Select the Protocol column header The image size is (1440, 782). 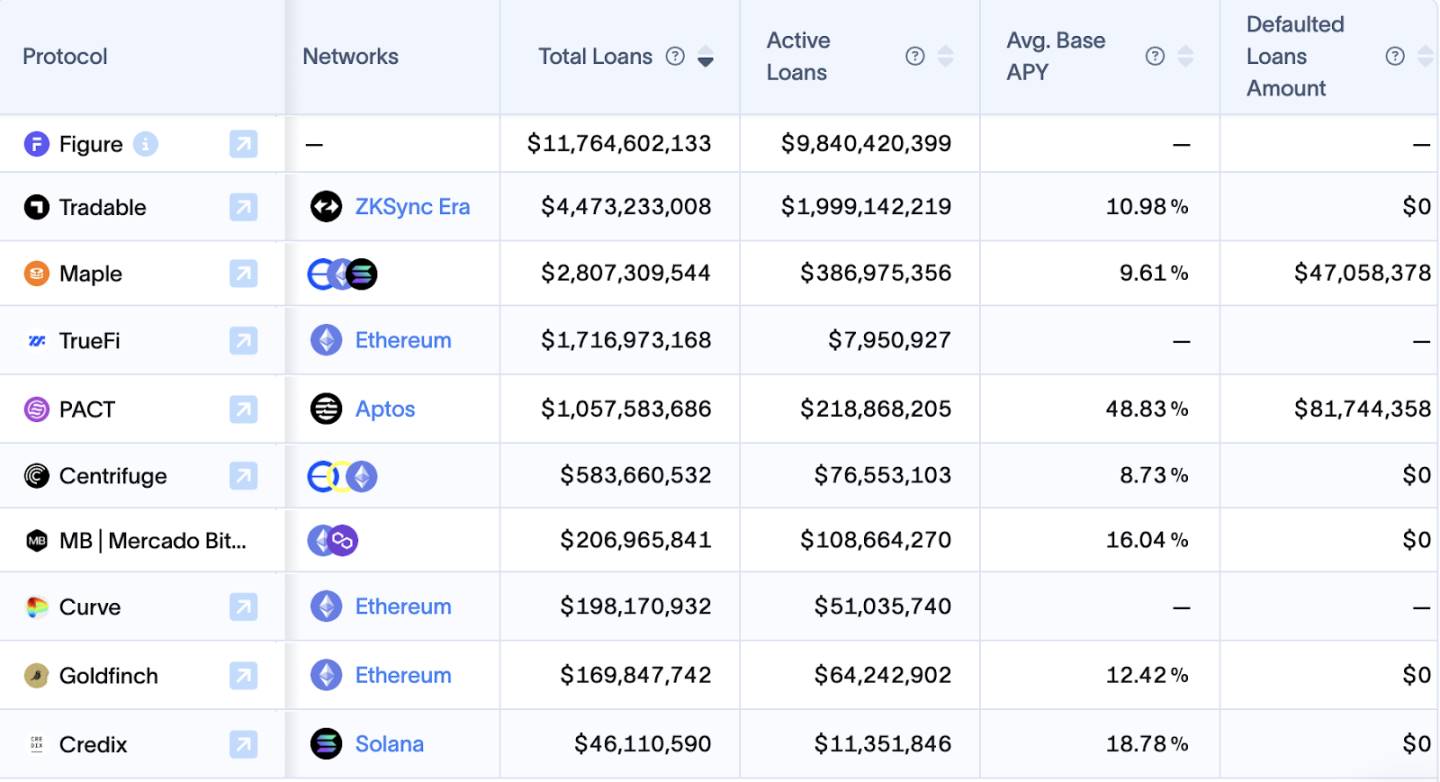(x=65, y=56)
